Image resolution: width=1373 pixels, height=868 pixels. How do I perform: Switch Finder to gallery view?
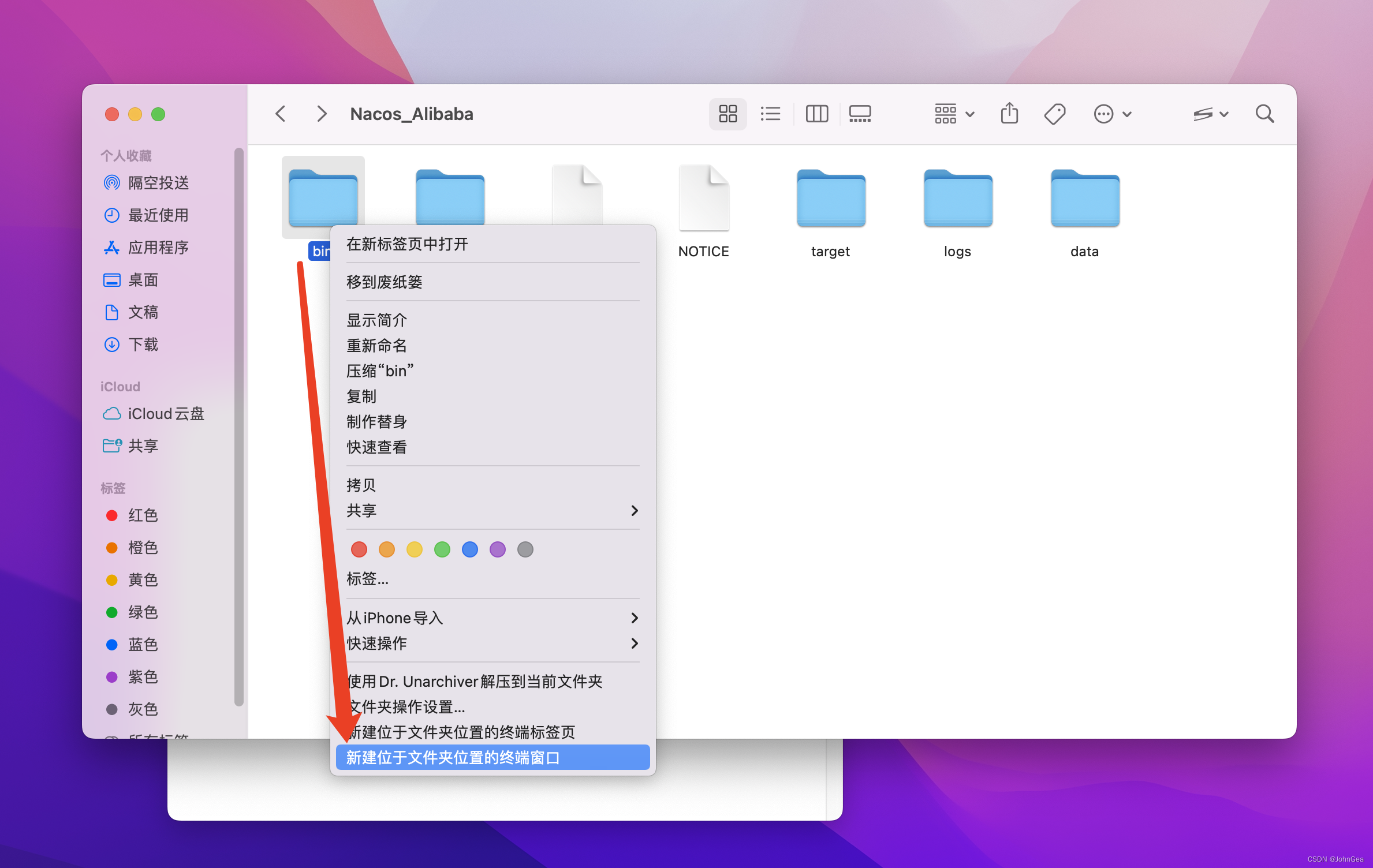(x=860, y=114)
